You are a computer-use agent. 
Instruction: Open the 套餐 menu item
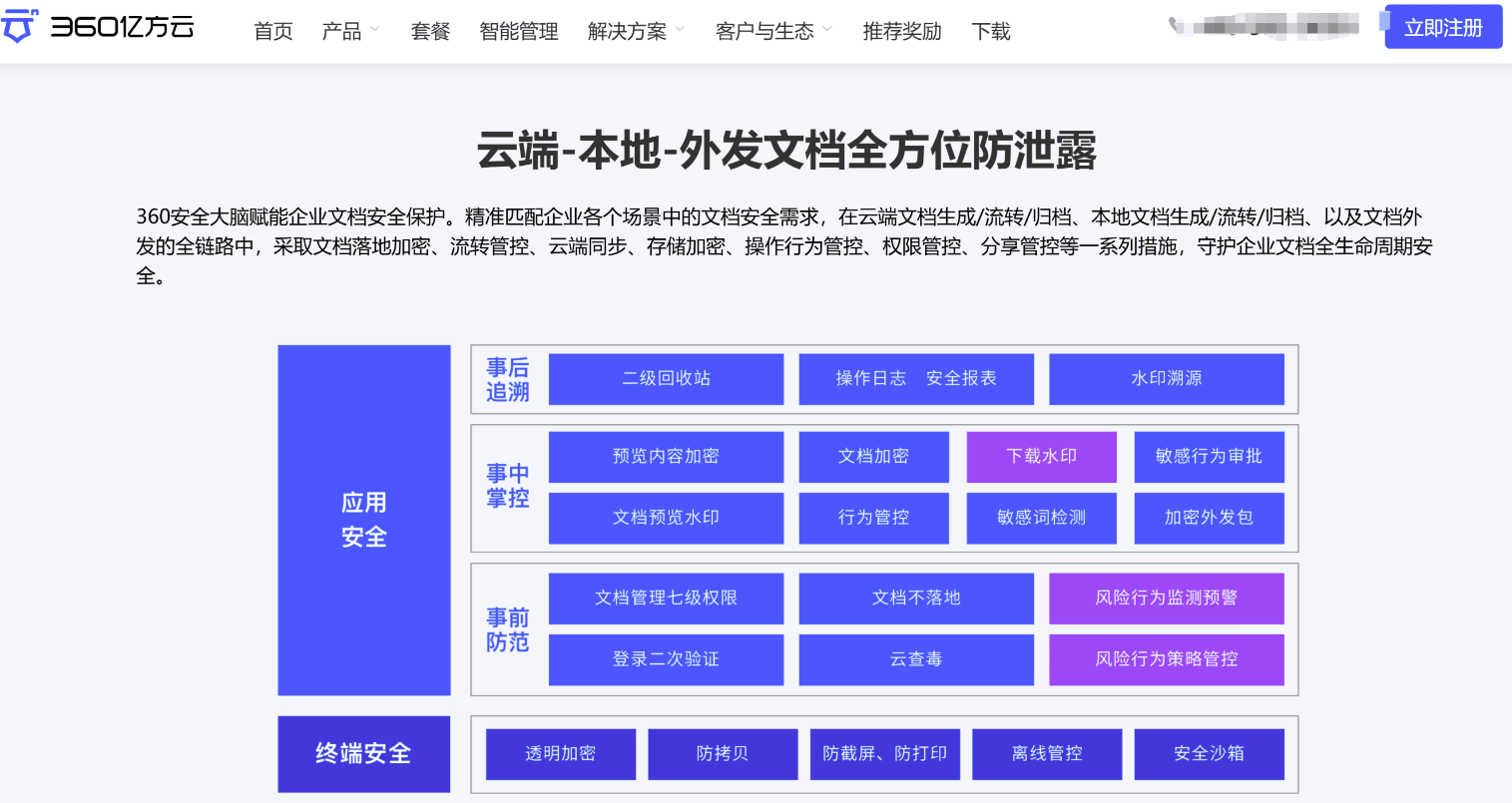tap(430, 31)
